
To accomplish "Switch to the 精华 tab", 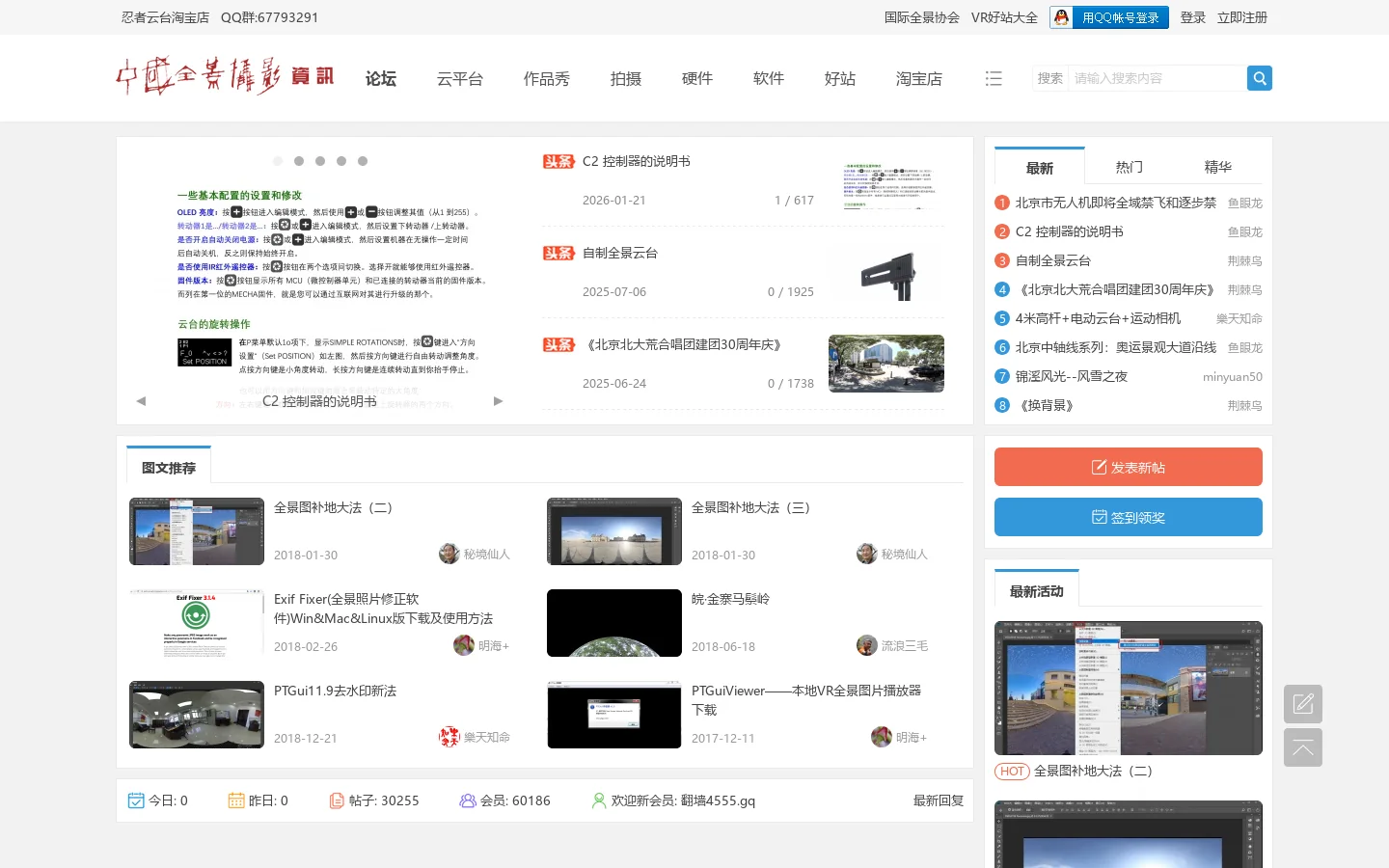I will [1218, 167].
